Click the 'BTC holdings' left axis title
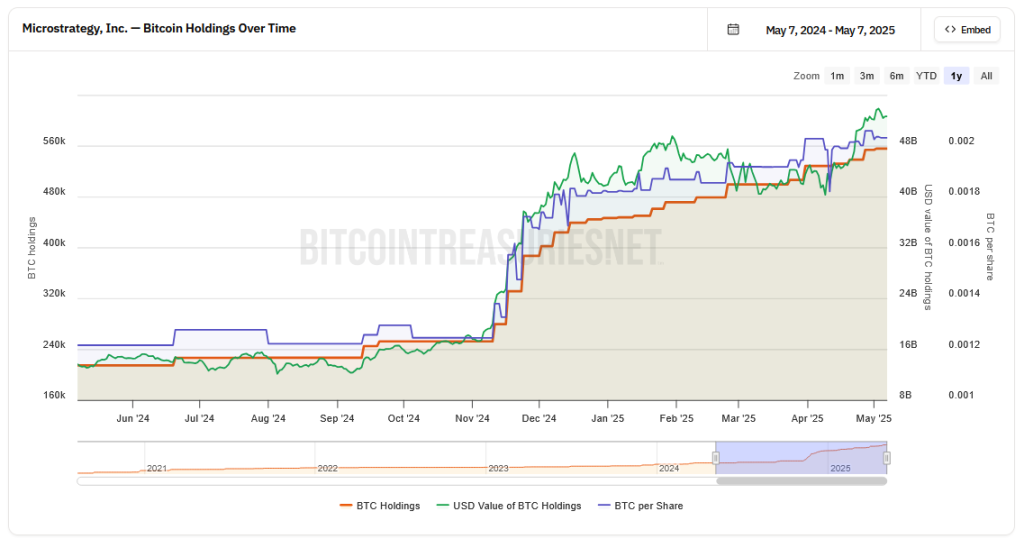 coord(31,248)
